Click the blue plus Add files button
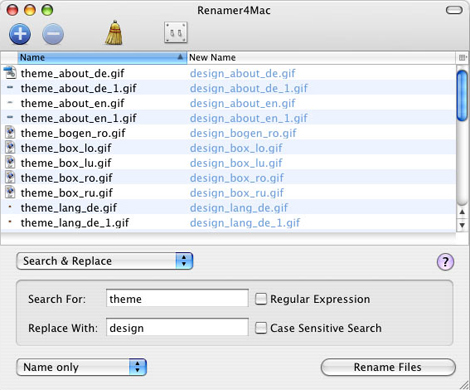 (x=20, y=34)
